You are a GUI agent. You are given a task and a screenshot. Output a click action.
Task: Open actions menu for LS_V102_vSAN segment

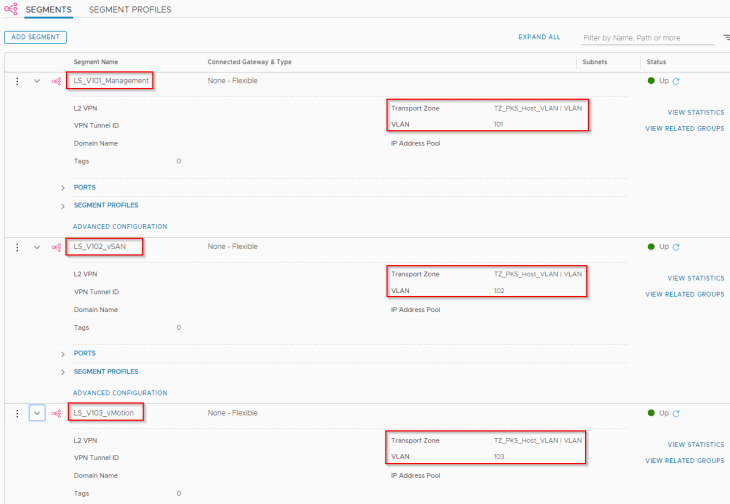click(17, 247)
